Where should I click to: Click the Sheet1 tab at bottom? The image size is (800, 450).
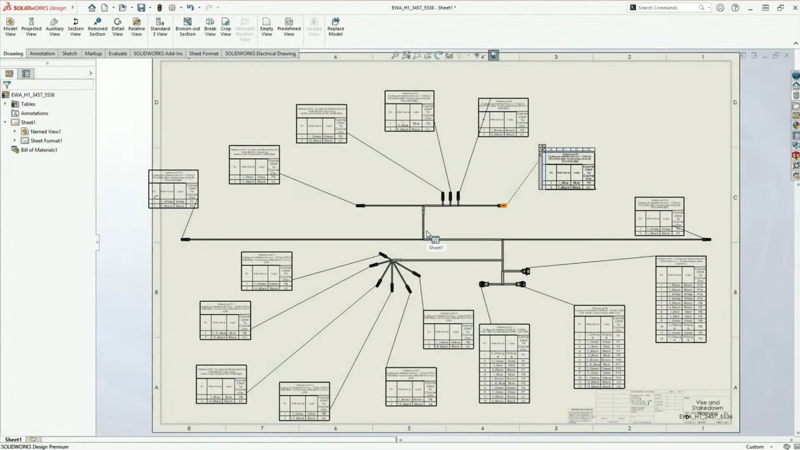tap(13, 440)
